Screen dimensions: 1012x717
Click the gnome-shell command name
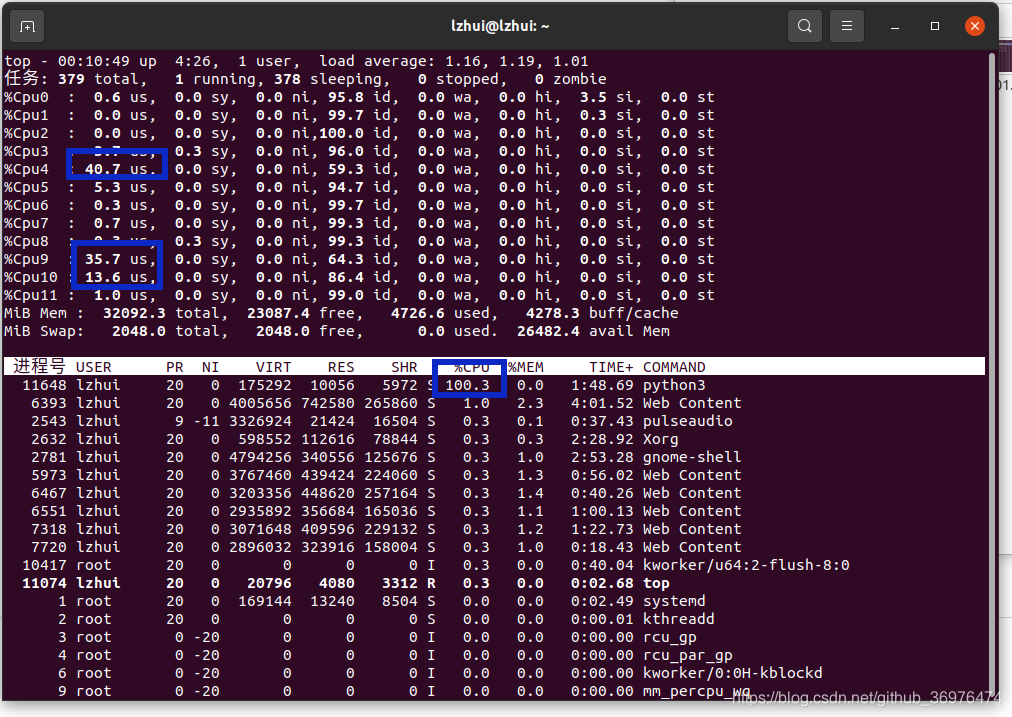(692, 458)
